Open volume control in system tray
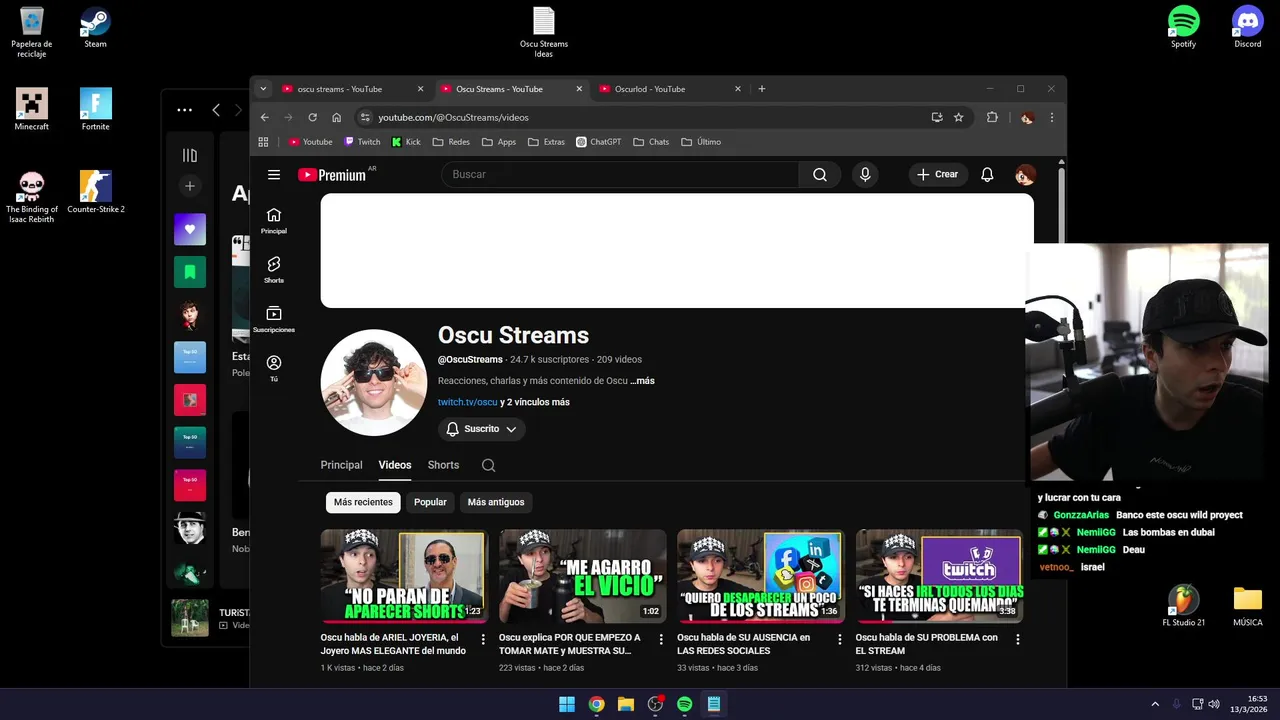Screen dimensions: 1280x720 click(1214, 704)
